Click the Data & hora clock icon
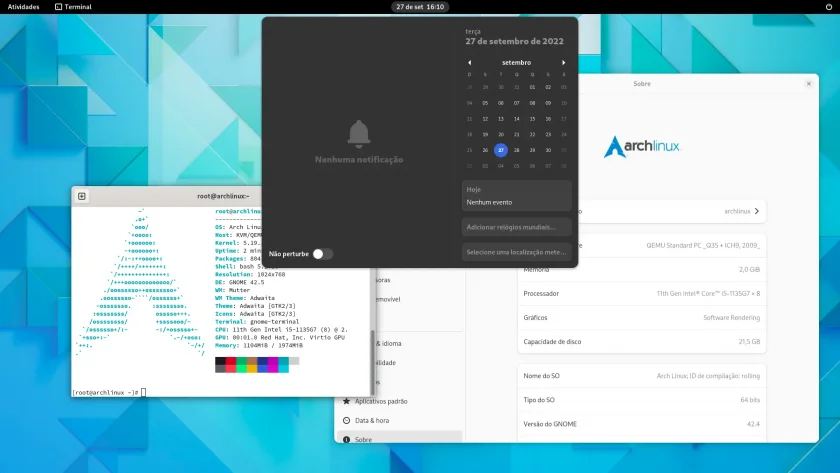Screen dimensions: 840x473 [346, 421]
